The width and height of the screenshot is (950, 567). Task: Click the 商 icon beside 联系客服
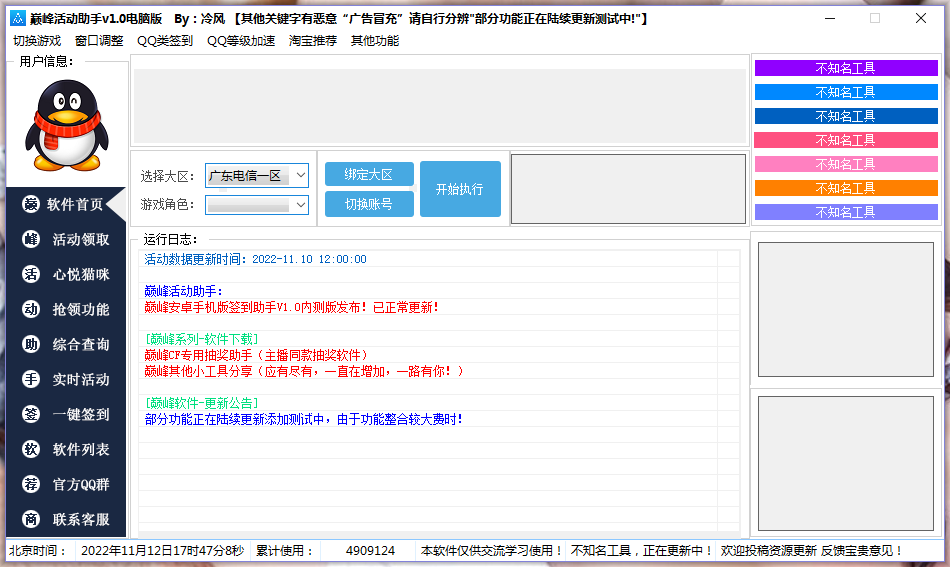point(31,519)
